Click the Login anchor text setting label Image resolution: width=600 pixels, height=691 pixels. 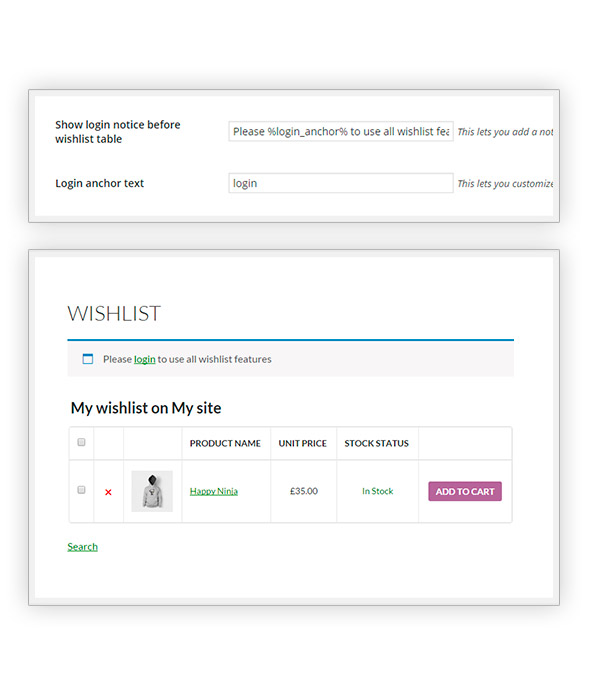coord(100,183)
